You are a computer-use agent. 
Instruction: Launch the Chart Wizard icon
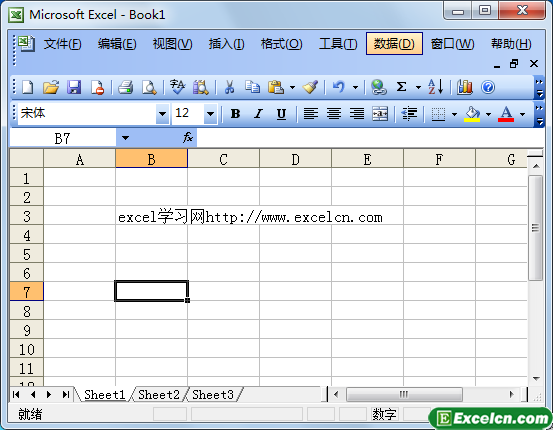[465, 87]
